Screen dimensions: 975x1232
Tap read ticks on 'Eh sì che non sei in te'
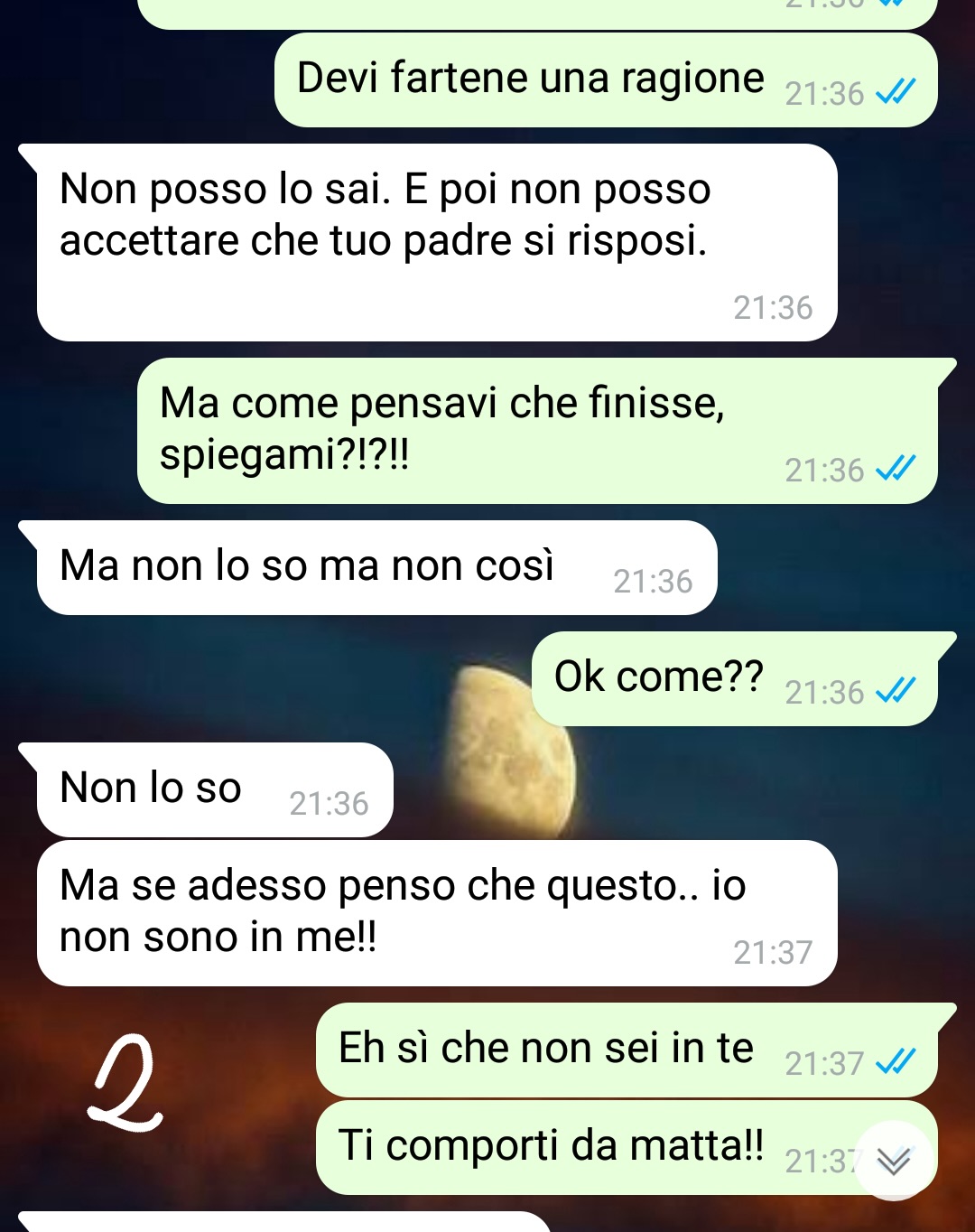click(x=896, y=1061)
